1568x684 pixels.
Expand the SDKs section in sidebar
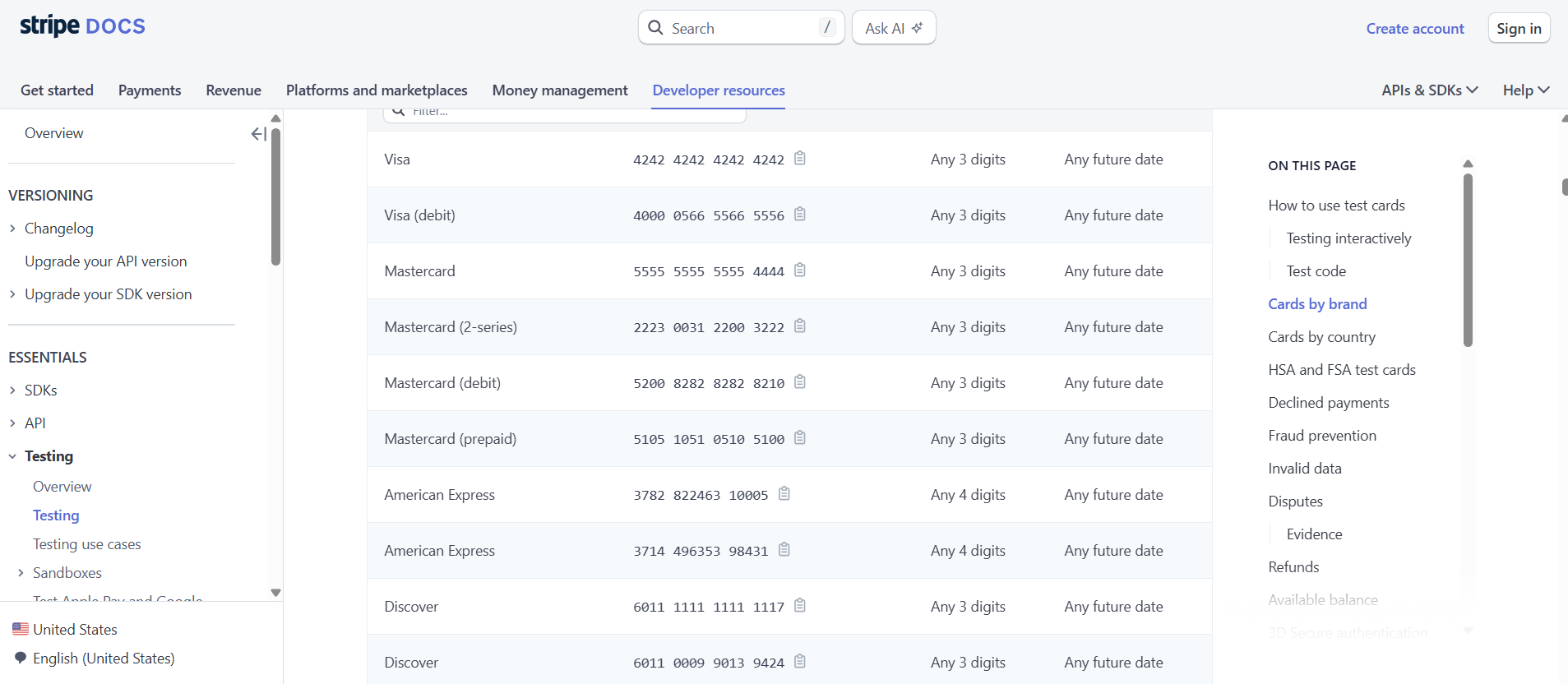pyautogui.click(x=13, y=391)
